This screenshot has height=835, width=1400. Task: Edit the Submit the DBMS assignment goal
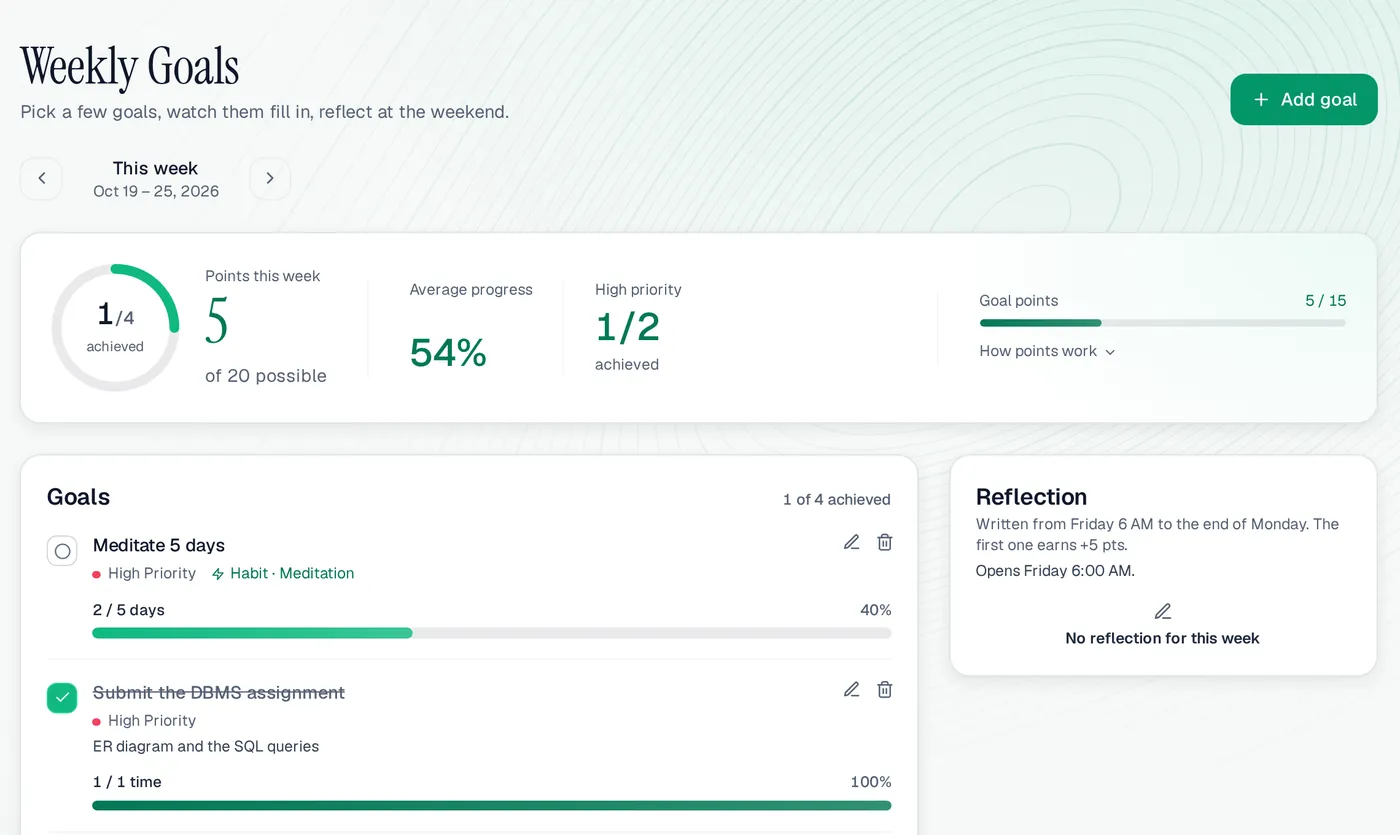click(x=851, y=689)
